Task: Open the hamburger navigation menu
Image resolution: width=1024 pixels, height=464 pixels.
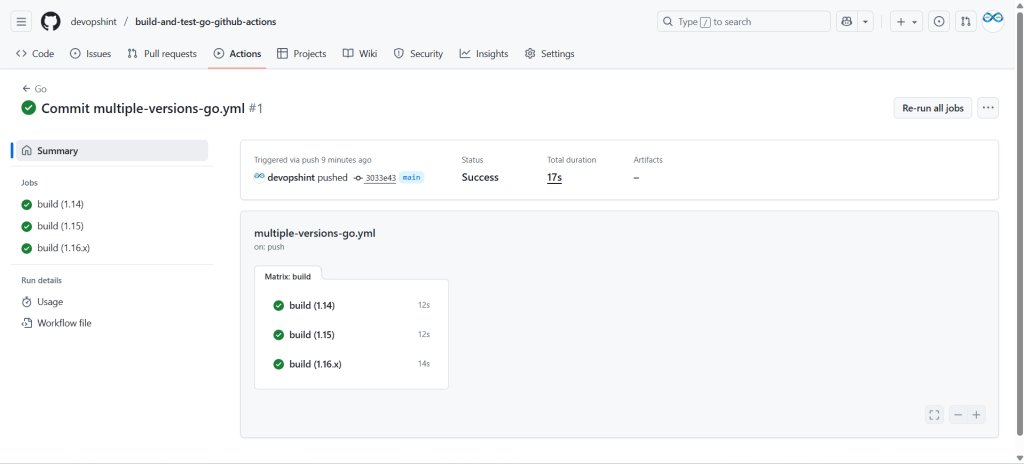Action: coord(21,22)
